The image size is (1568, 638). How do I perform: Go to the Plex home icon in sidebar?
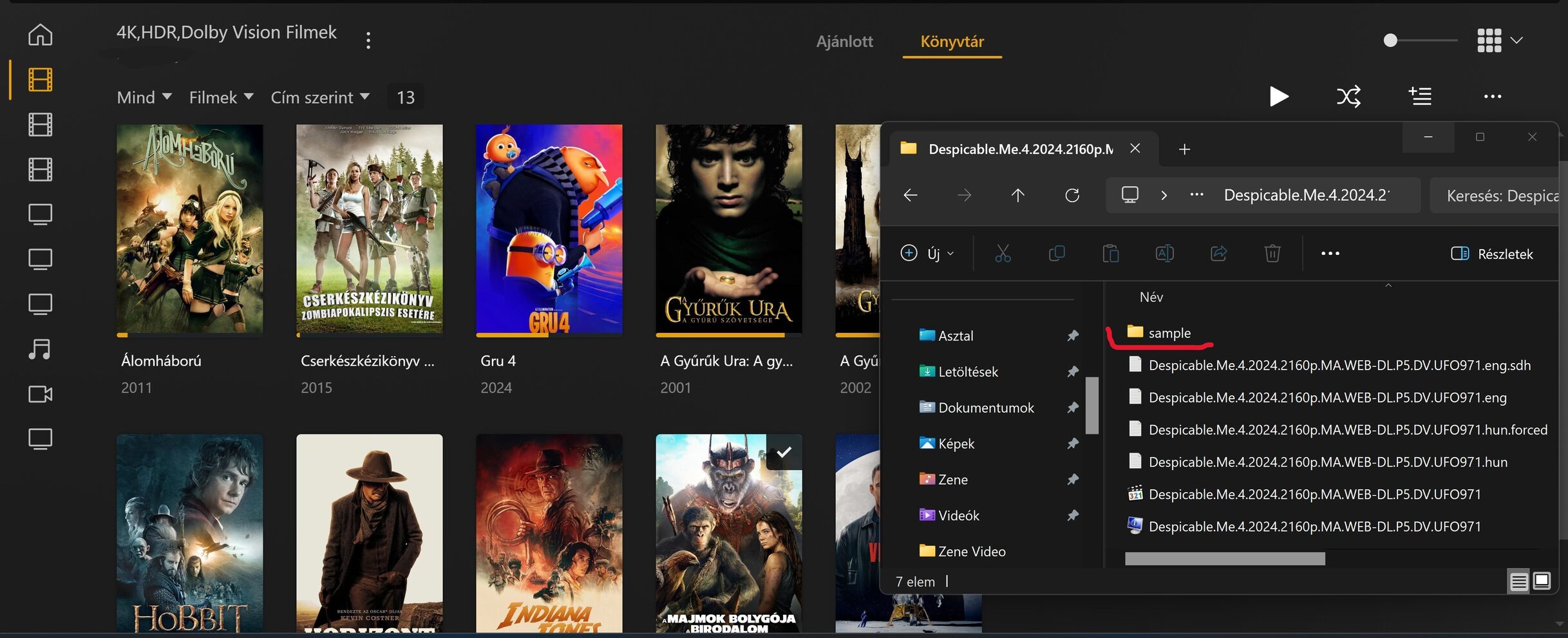pyautogui.click(x=40, y=34)
